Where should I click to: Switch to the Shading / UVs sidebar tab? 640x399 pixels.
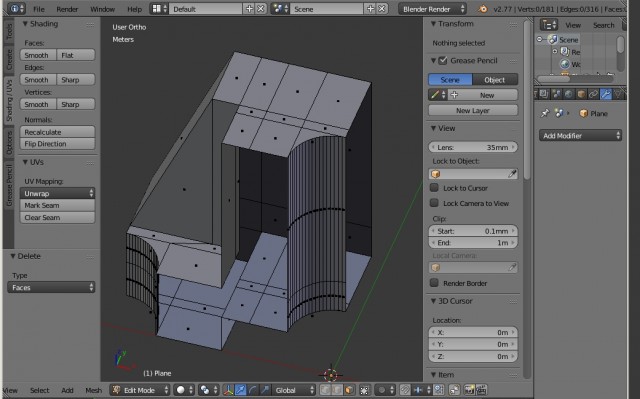[x=9, y=100]
